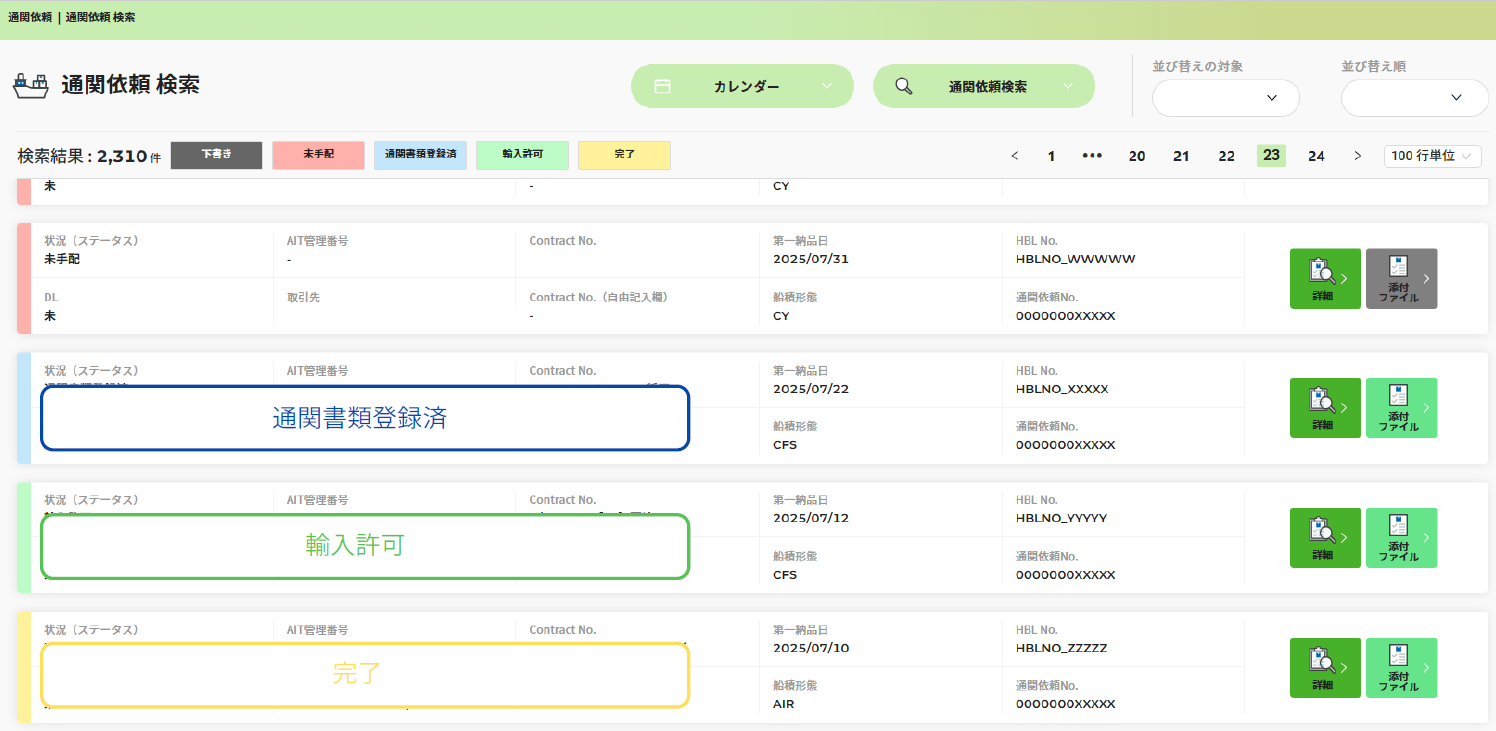
Task: Click the 通関依頼 breadcrumb link
Action: [29, 18]
